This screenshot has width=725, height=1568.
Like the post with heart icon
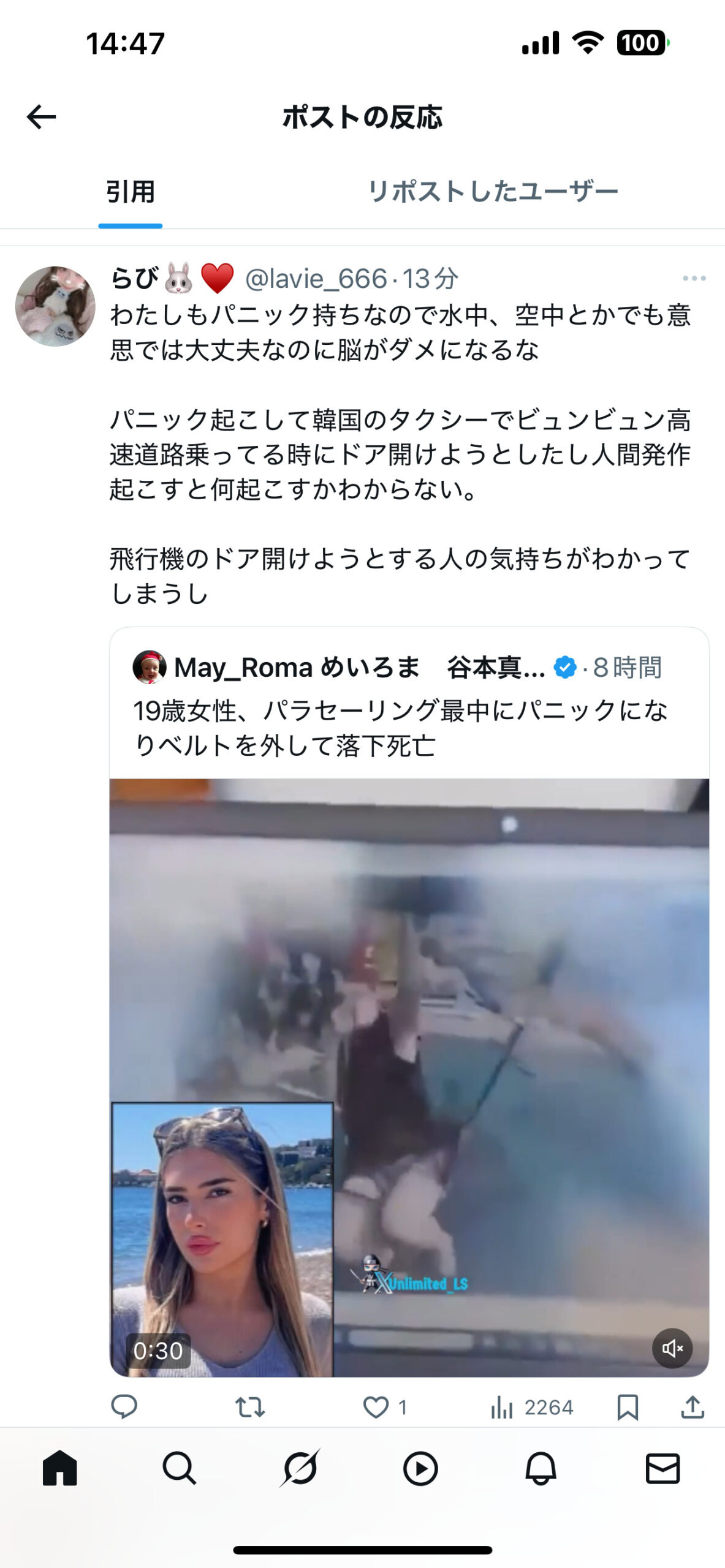click(x=376, y=1407)
